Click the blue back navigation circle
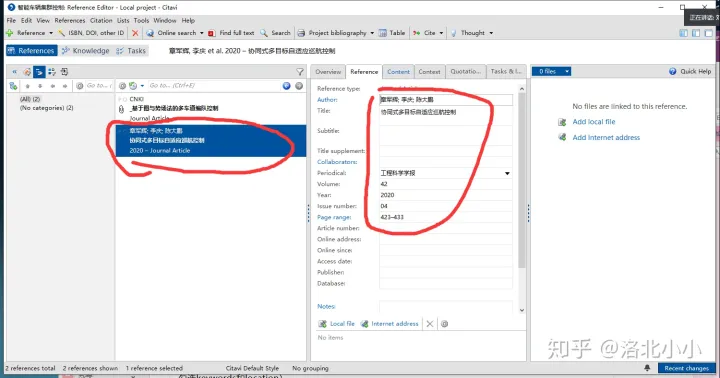Image resolution: width=720 pixels, height=378 pixels. pos(287,85)
